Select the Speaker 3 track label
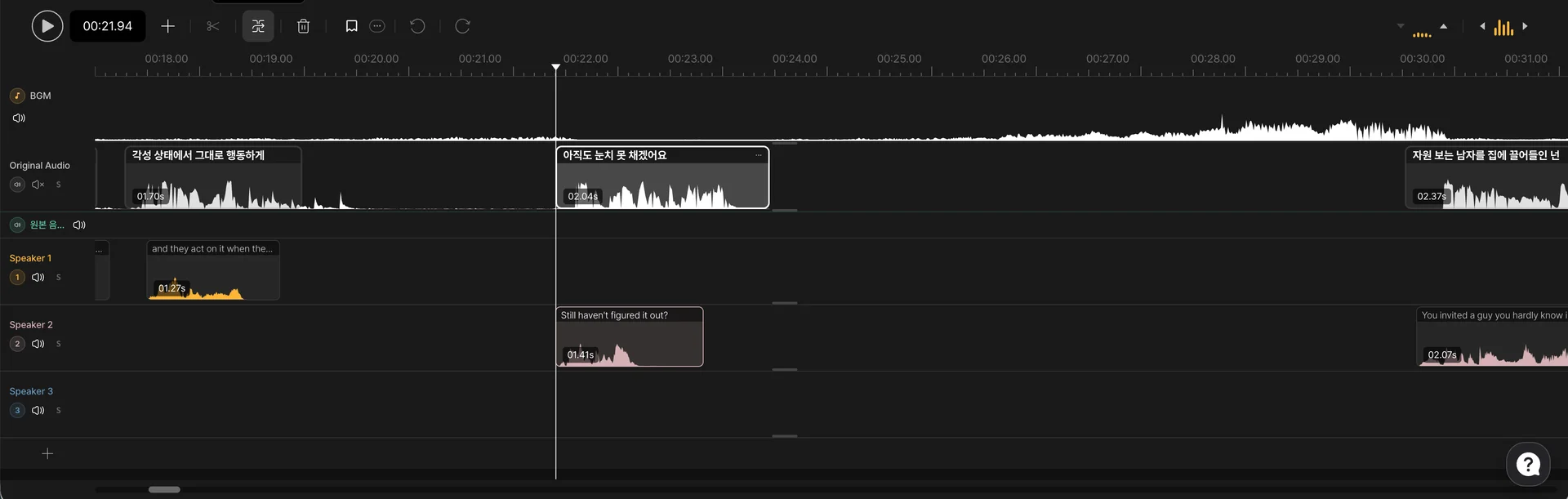The image size is (1568, 499). click(31, 391)
